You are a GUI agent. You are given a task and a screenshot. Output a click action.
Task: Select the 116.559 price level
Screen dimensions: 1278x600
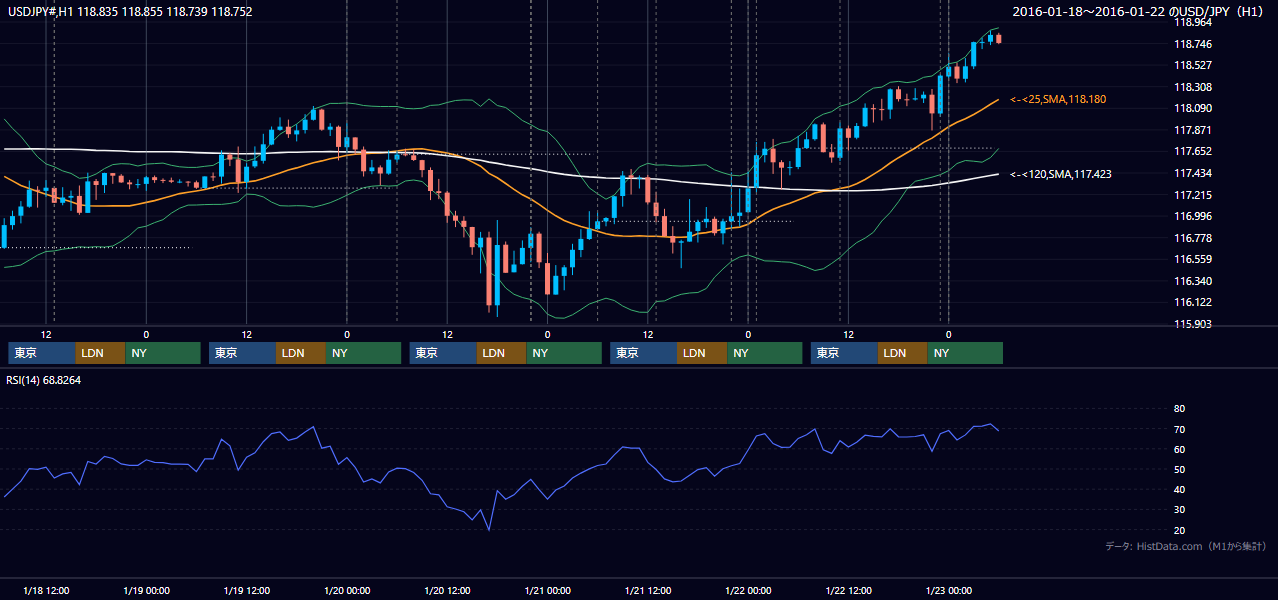(x=1192, y=259)
